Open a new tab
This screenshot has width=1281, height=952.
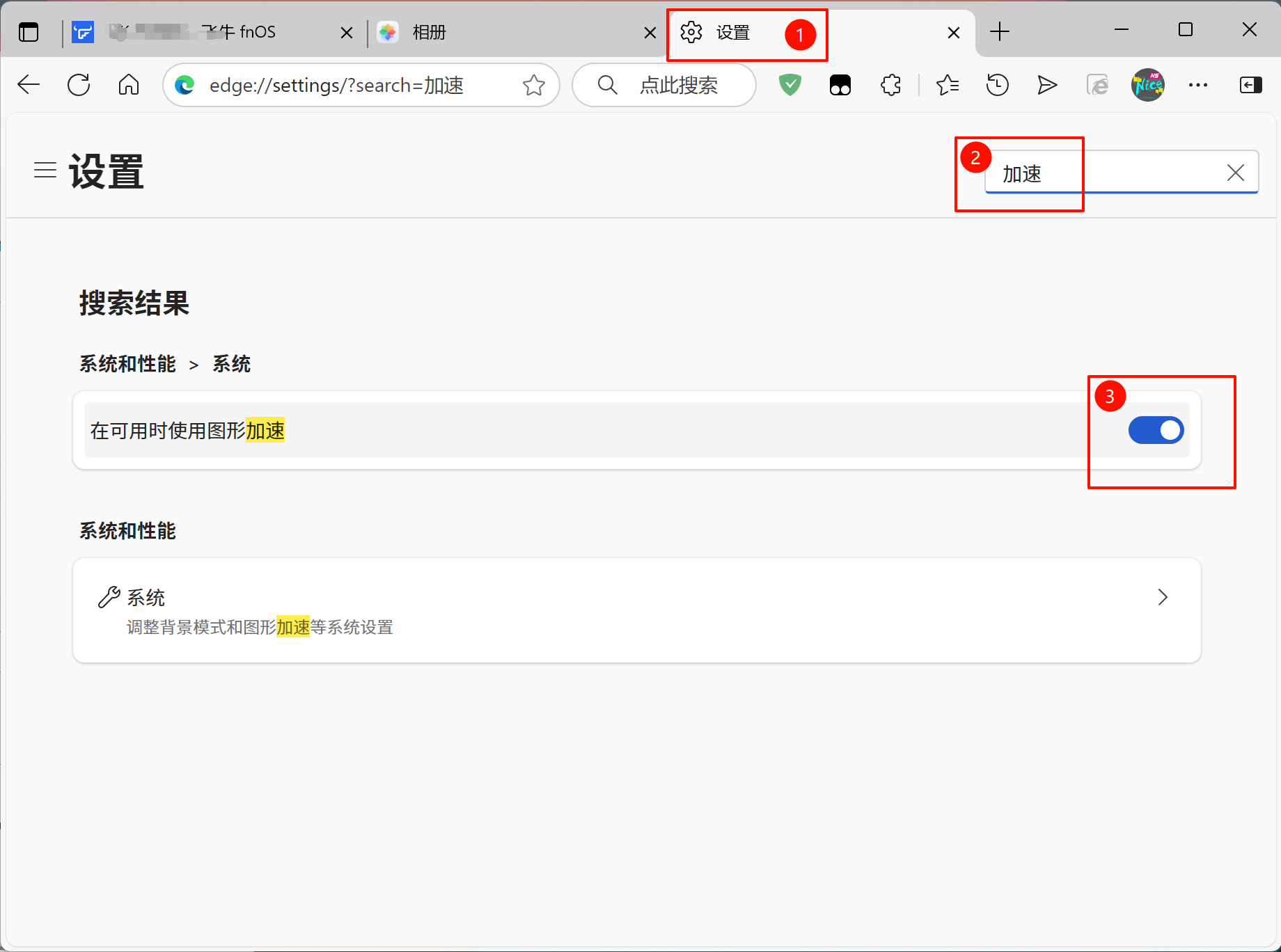pos(1000,31)
